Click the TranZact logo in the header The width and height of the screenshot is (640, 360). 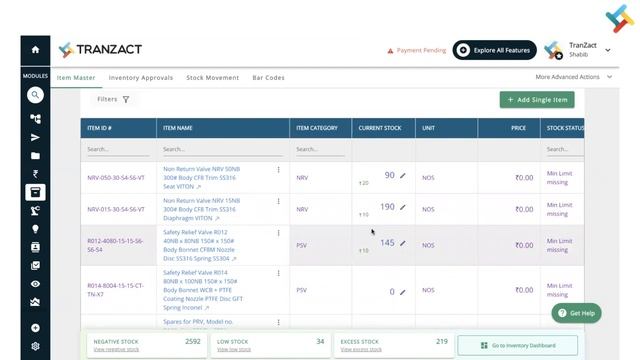click(100, 50)
